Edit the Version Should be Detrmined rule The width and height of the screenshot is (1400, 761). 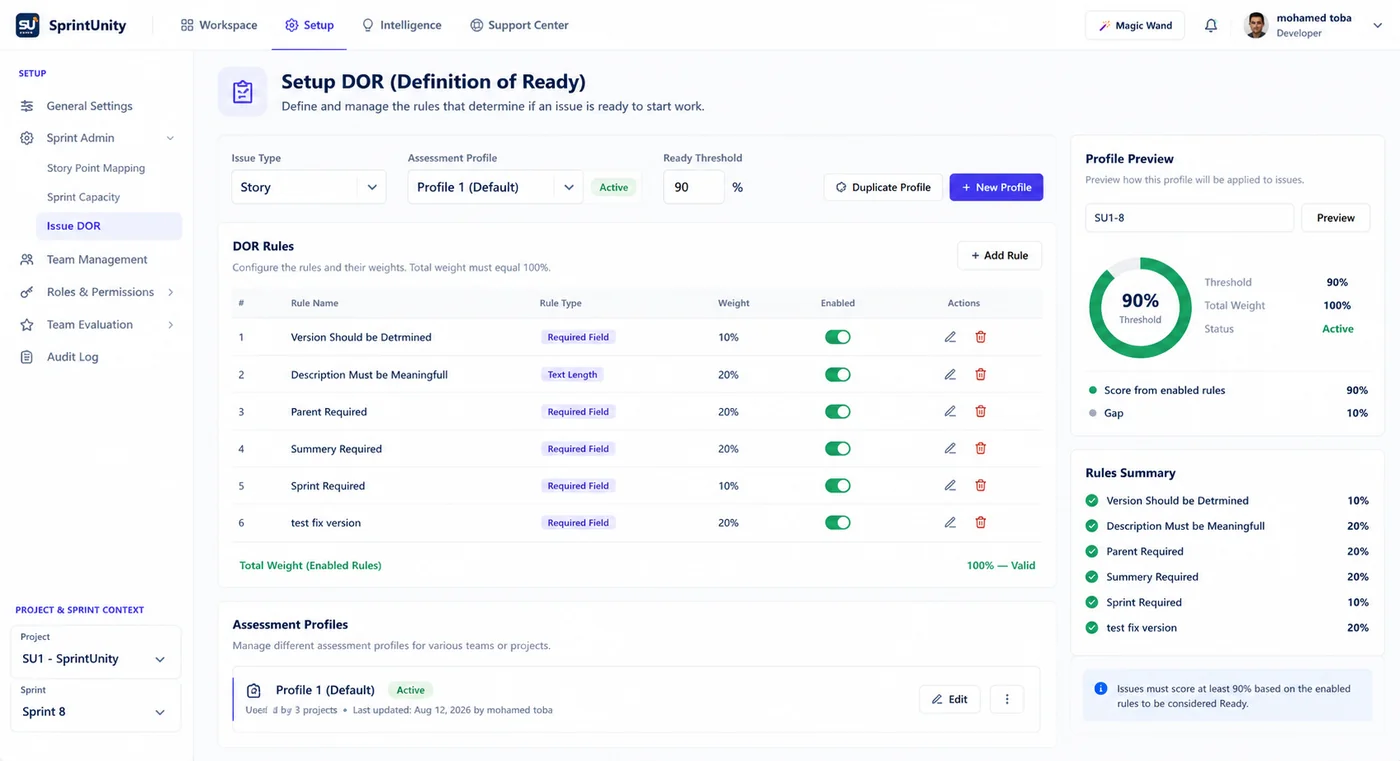[x=950, y=337]
